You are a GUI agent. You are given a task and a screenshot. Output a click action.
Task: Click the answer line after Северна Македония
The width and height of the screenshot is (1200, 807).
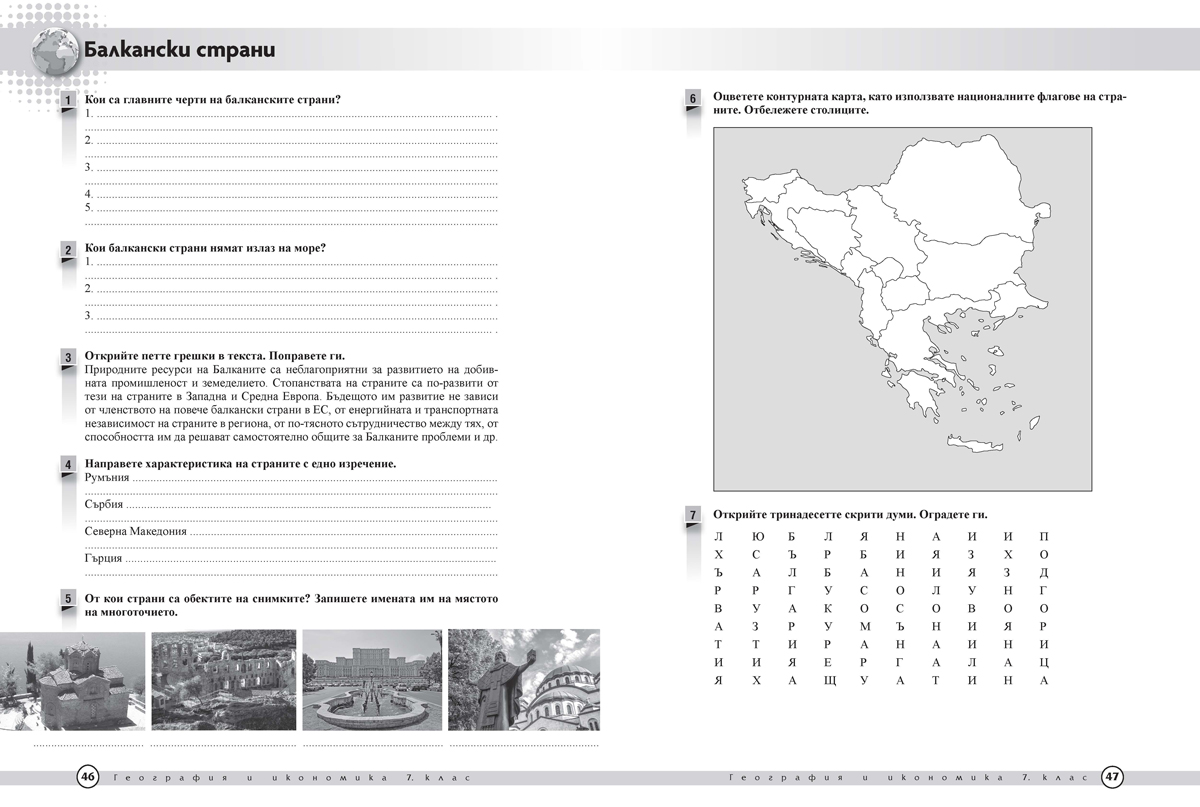pos(343,533)
